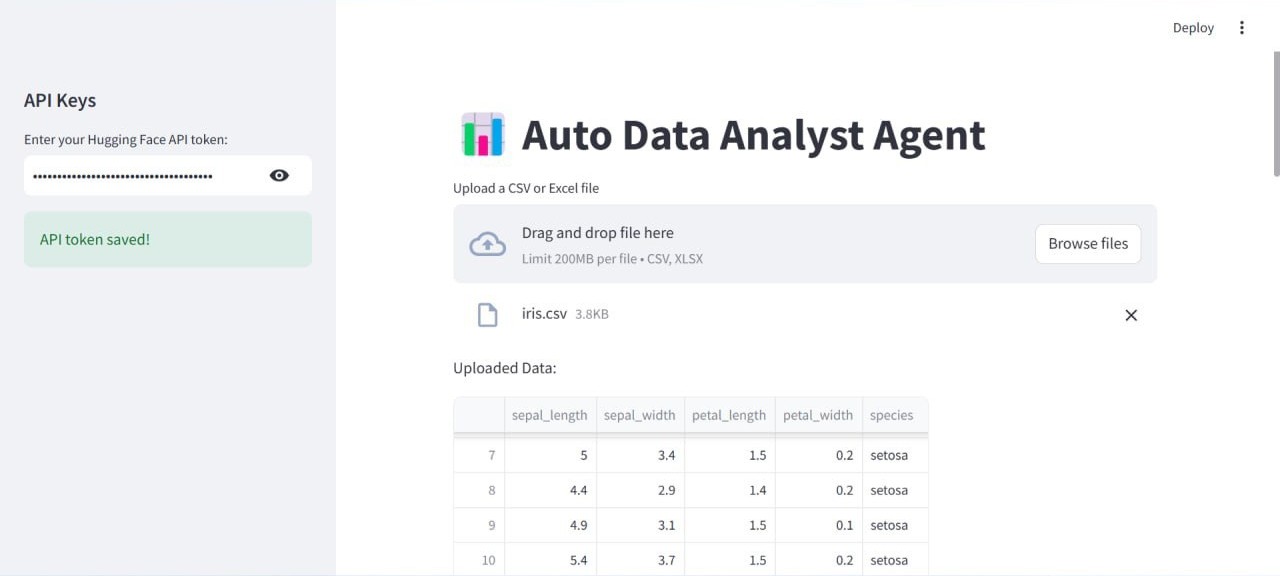Click the iris.csv file name
1280x576 pixels.
[545, 314]
